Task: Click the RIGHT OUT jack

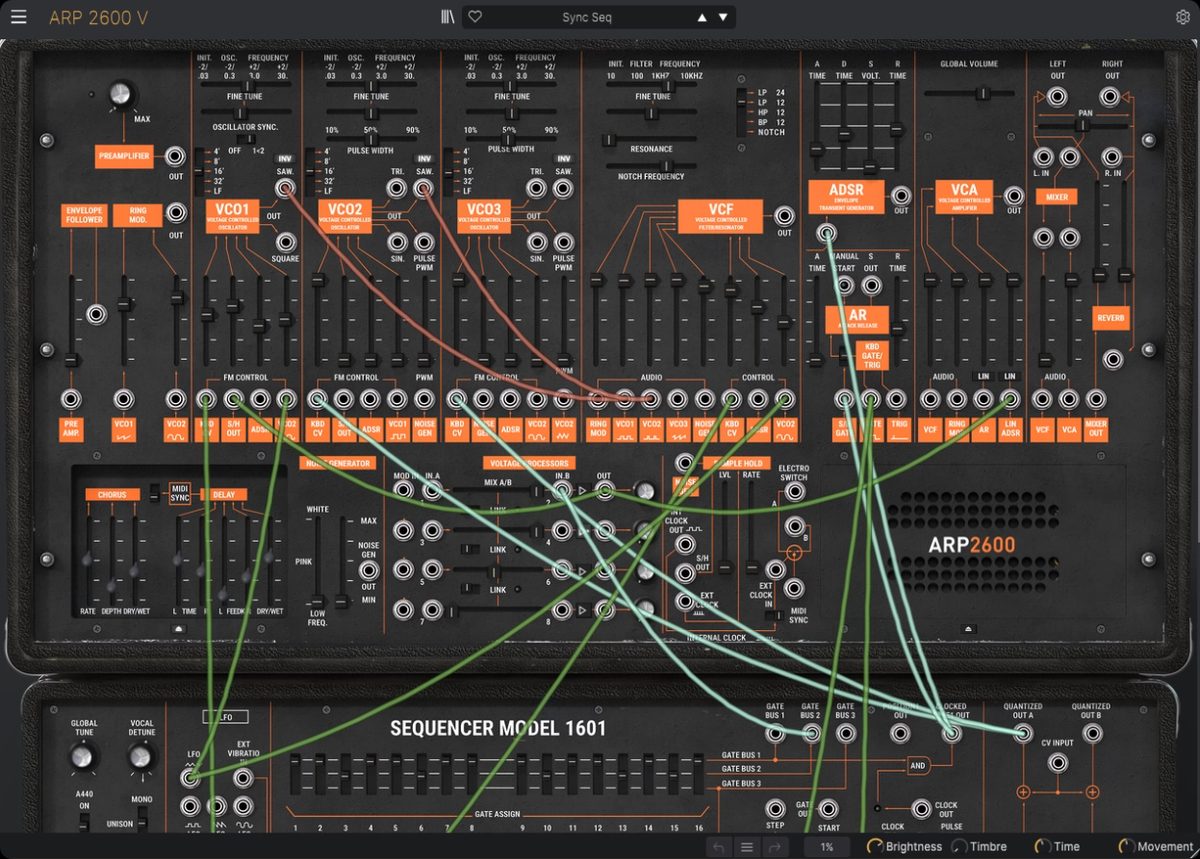Action: (x=1110, y=97)
